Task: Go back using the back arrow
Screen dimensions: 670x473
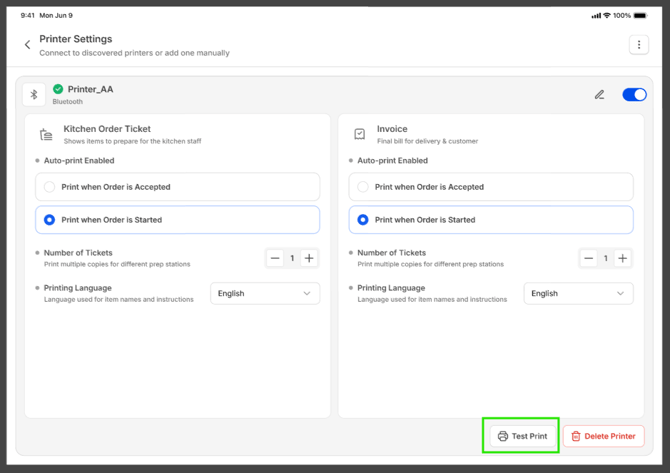Action: pyautogui.click(x=27, y=45)
